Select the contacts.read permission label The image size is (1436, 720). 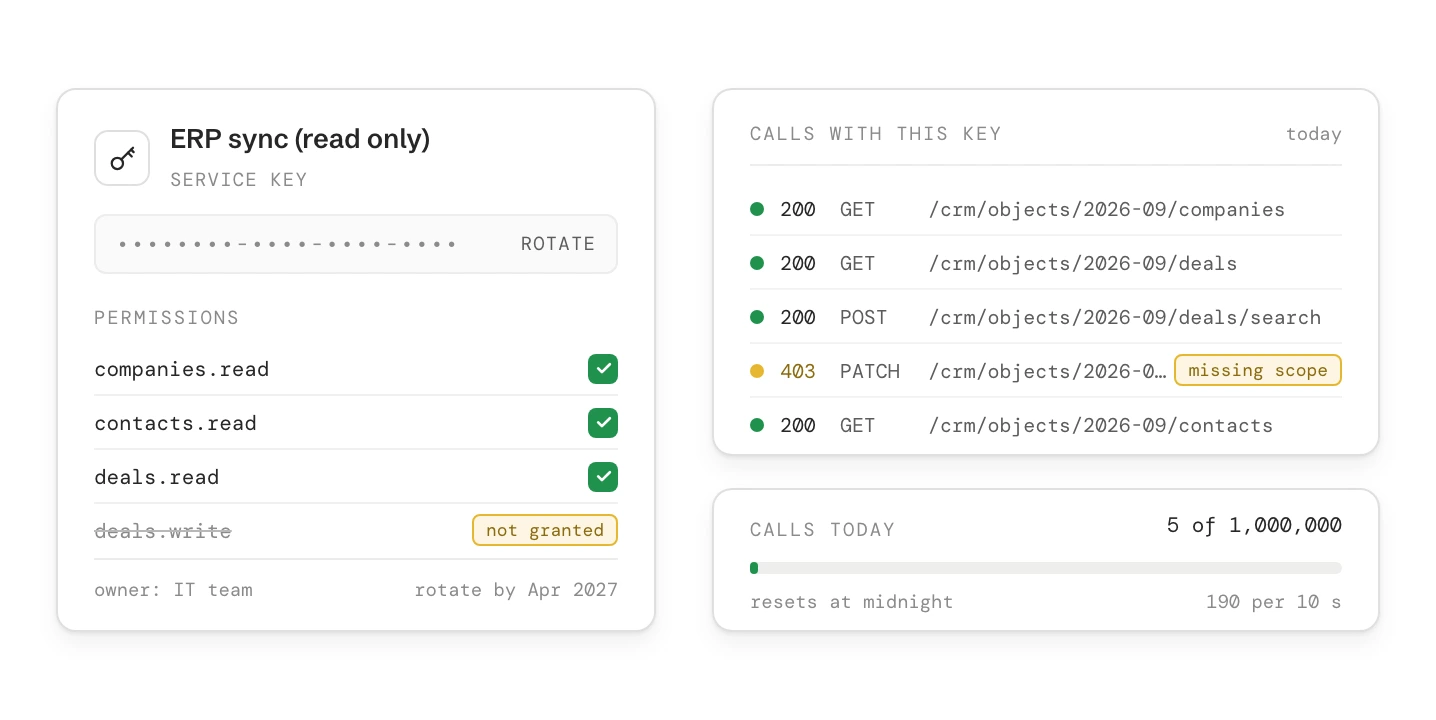coord(176,423)
